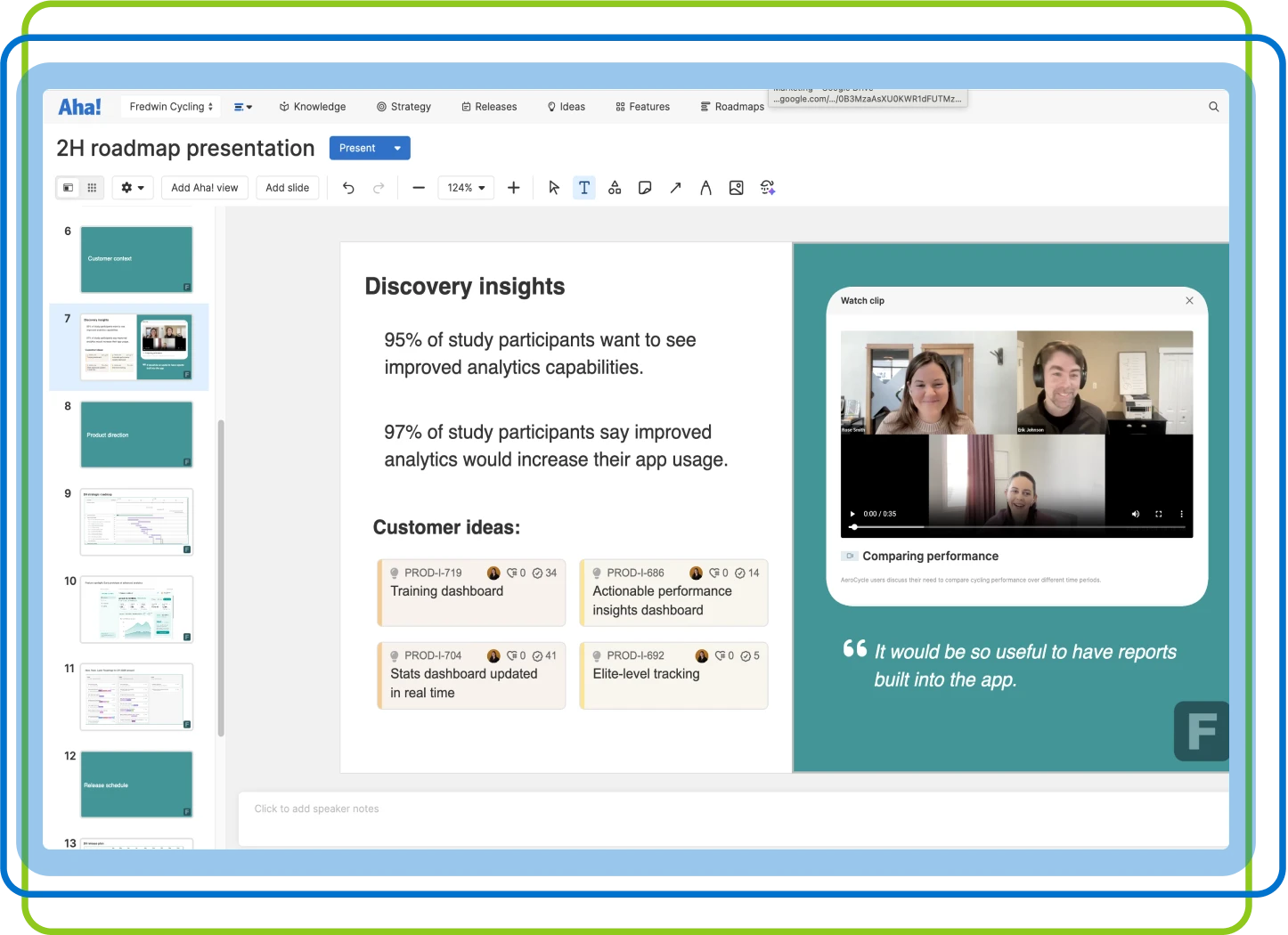Open the Ideas menu
The width and height of the screenshot is (1288, 935).
click(x=567, y=107)
